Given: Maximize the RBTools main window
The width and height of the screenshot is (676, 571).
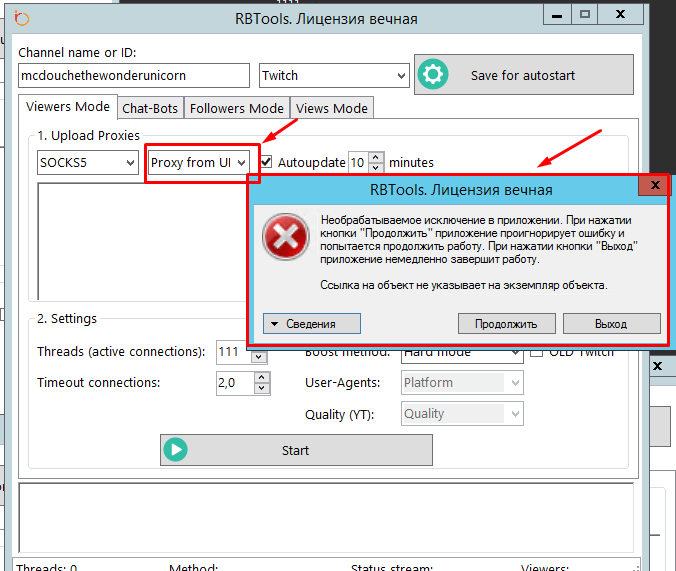Looking at the screenshot, I should [586, 14].
